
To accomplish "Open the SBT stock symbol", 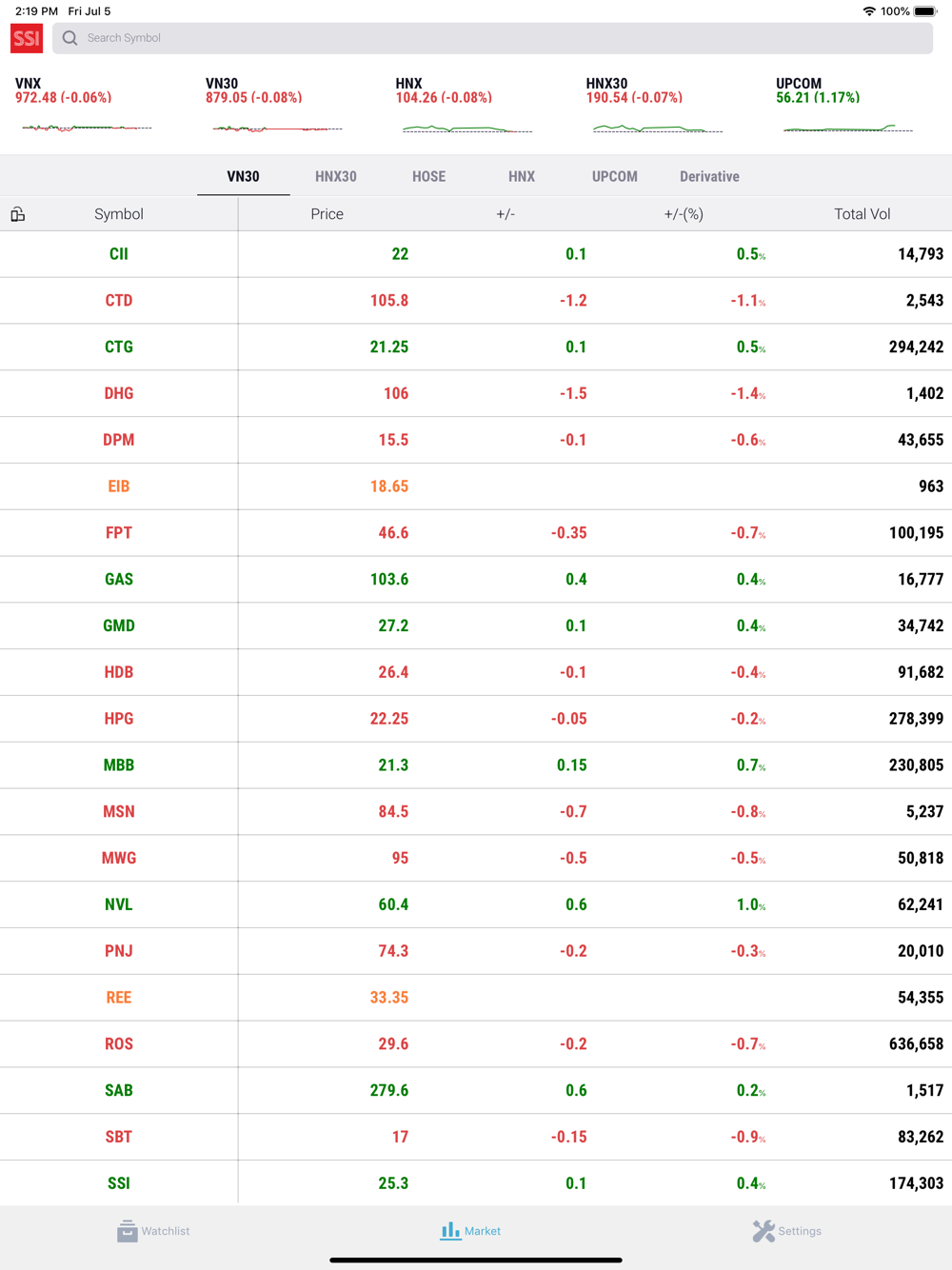I will (x=119, y=1137).
